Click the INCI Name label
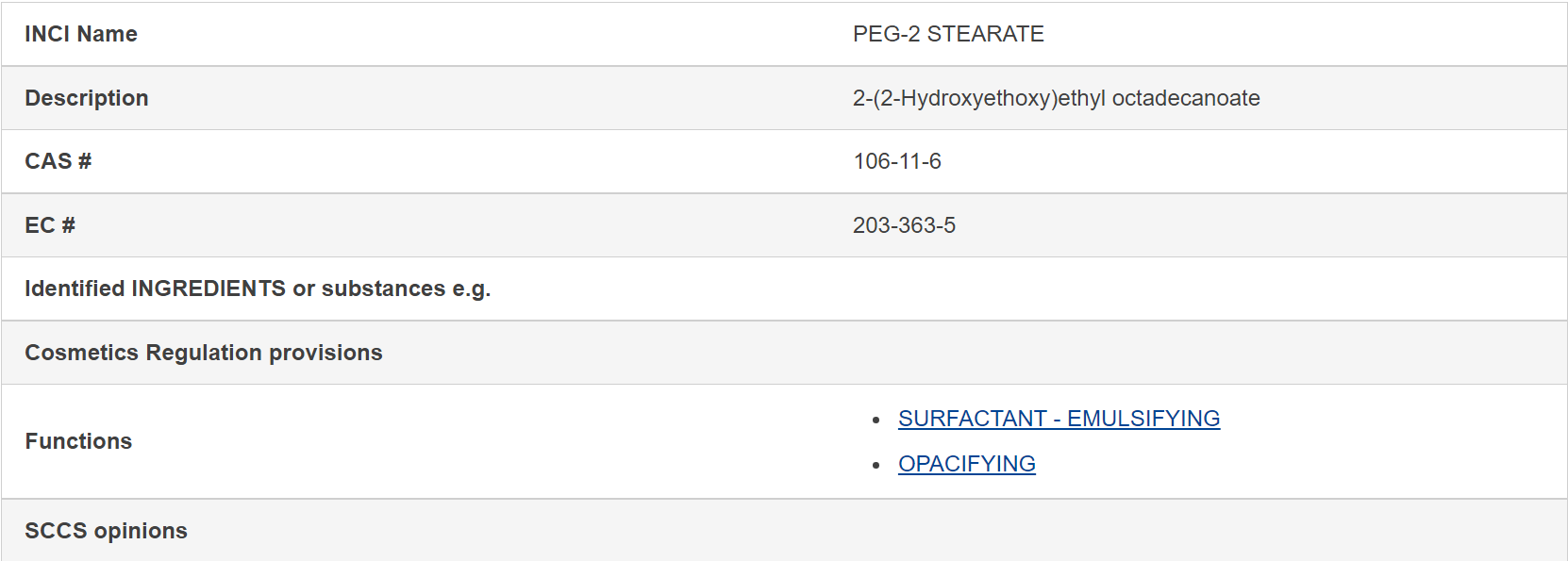Image resolution: width=1568 pixels, height=561 pixels. [x=81, y=34]
